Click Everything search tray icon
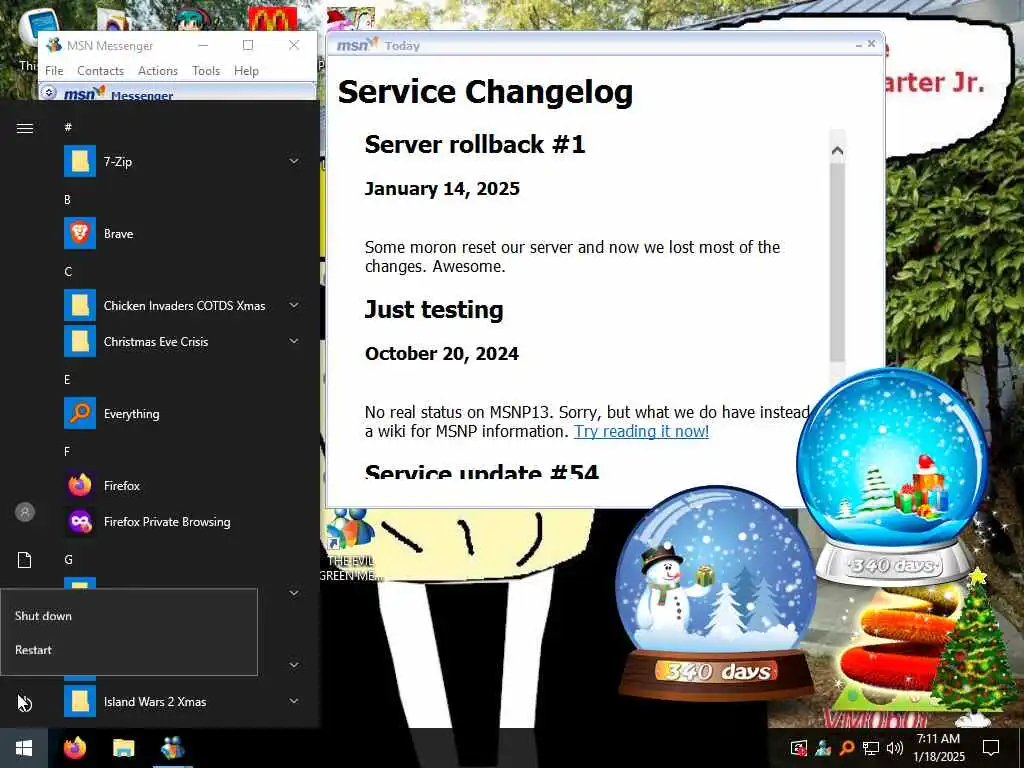The height and width of the screenshot is (768, 1024). (x=847, y=748)
